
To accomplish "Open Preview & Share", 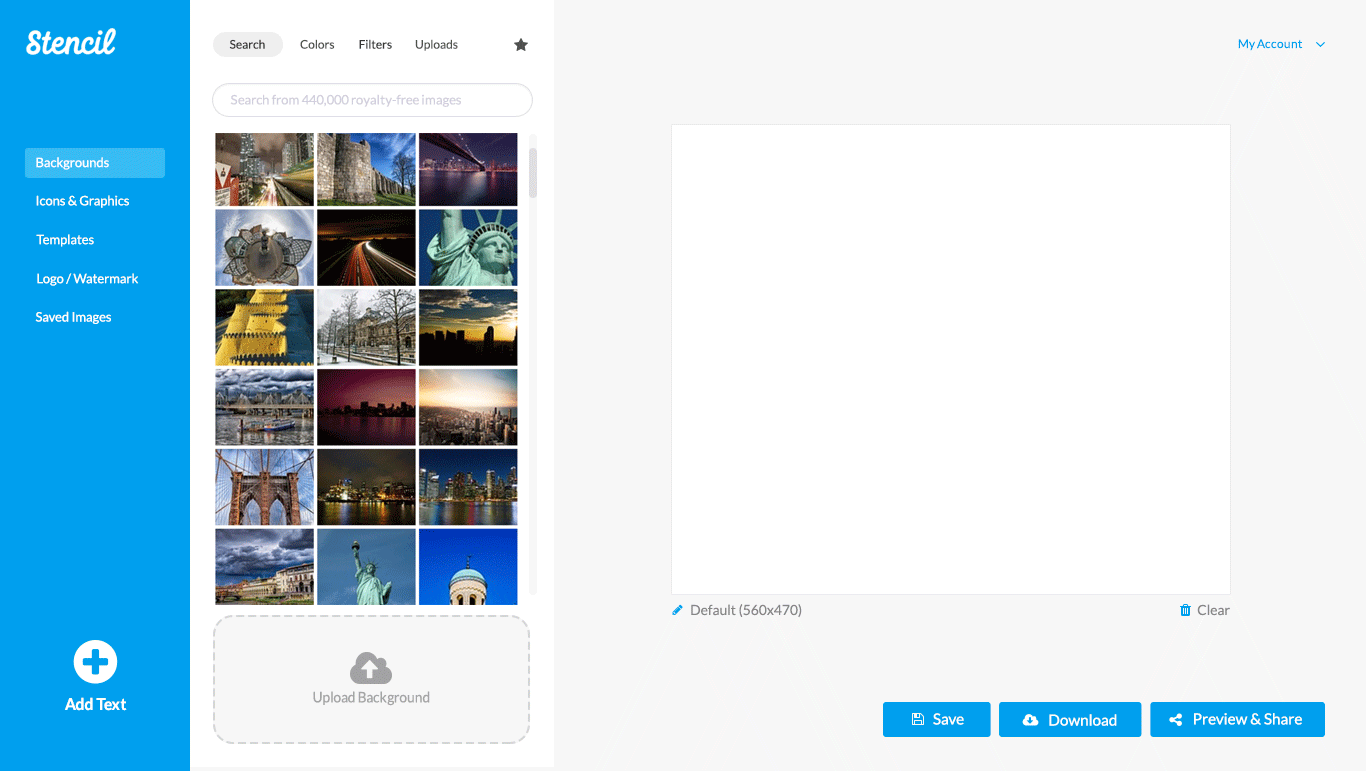I will (1237, 720).
